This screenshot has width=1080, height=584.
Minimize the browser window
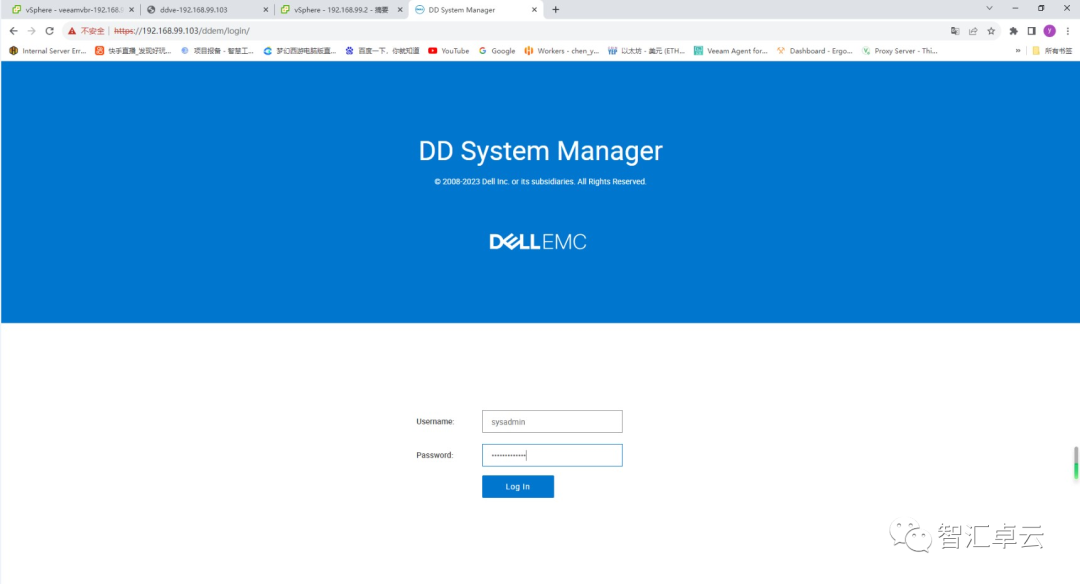(x=1015, y=8)
